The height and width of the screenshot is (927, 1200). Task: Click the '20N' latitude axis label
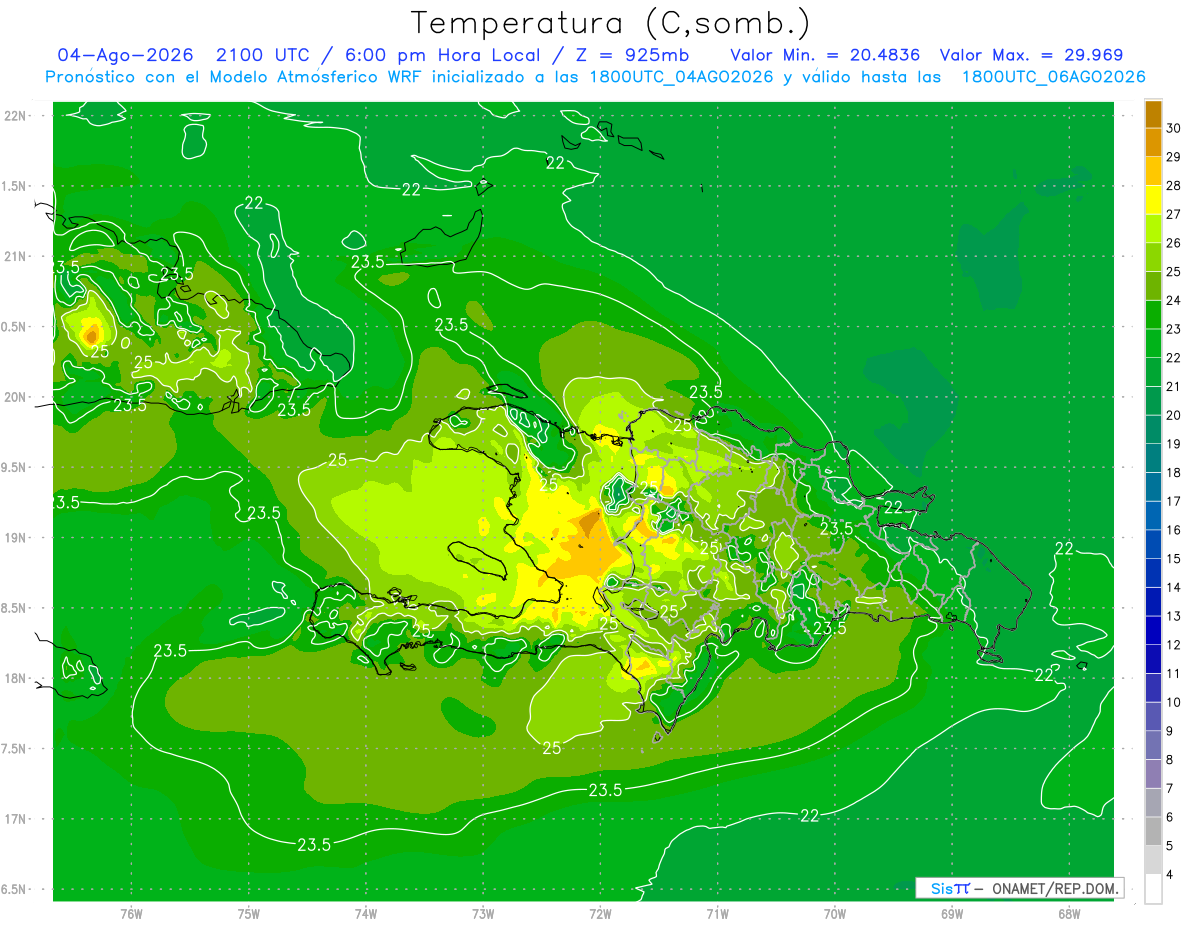tap(16, 397)
